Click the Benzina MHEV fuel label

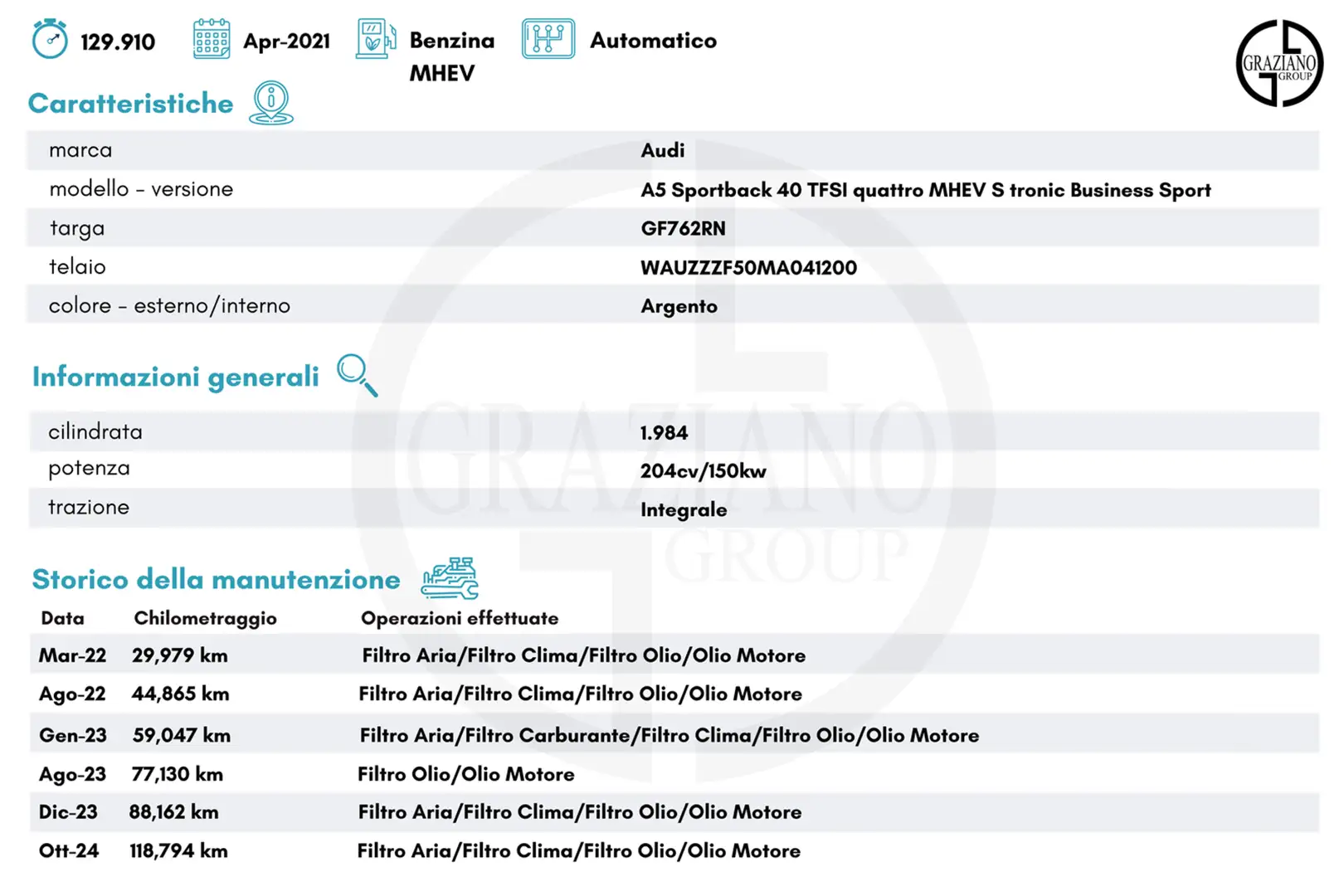(451, 56)
